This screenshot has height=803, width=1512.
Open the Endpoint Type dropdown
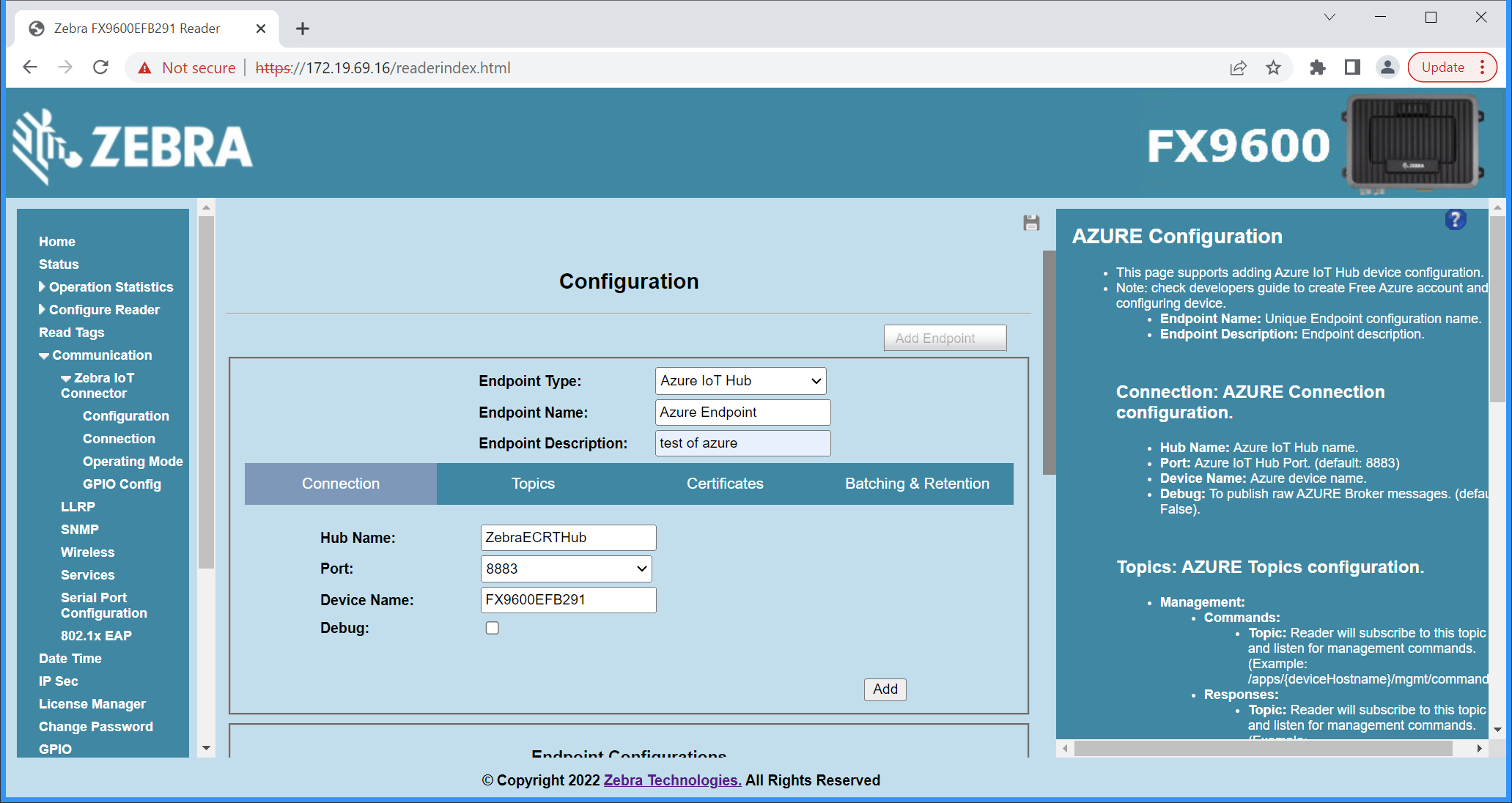741,381
